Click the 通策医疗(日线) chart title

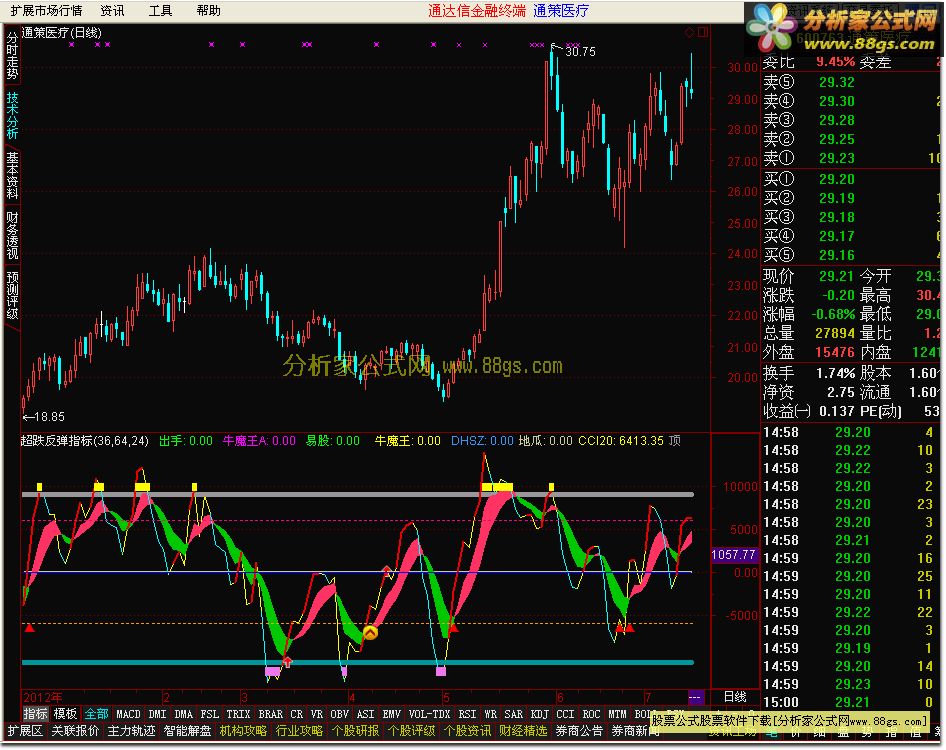pos(62,33)
